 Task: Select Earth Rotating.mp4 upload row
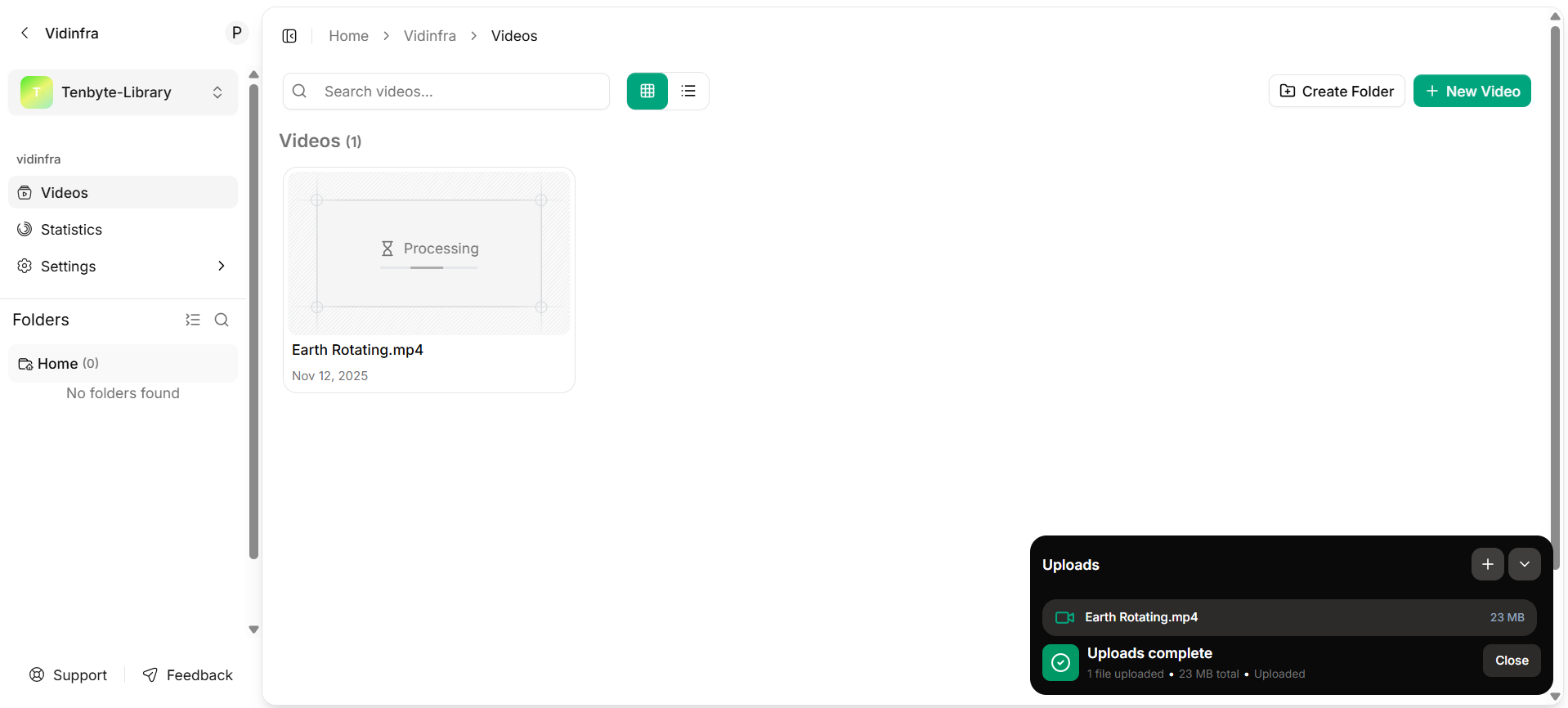pyautogui.click(x=1289, y=617)
